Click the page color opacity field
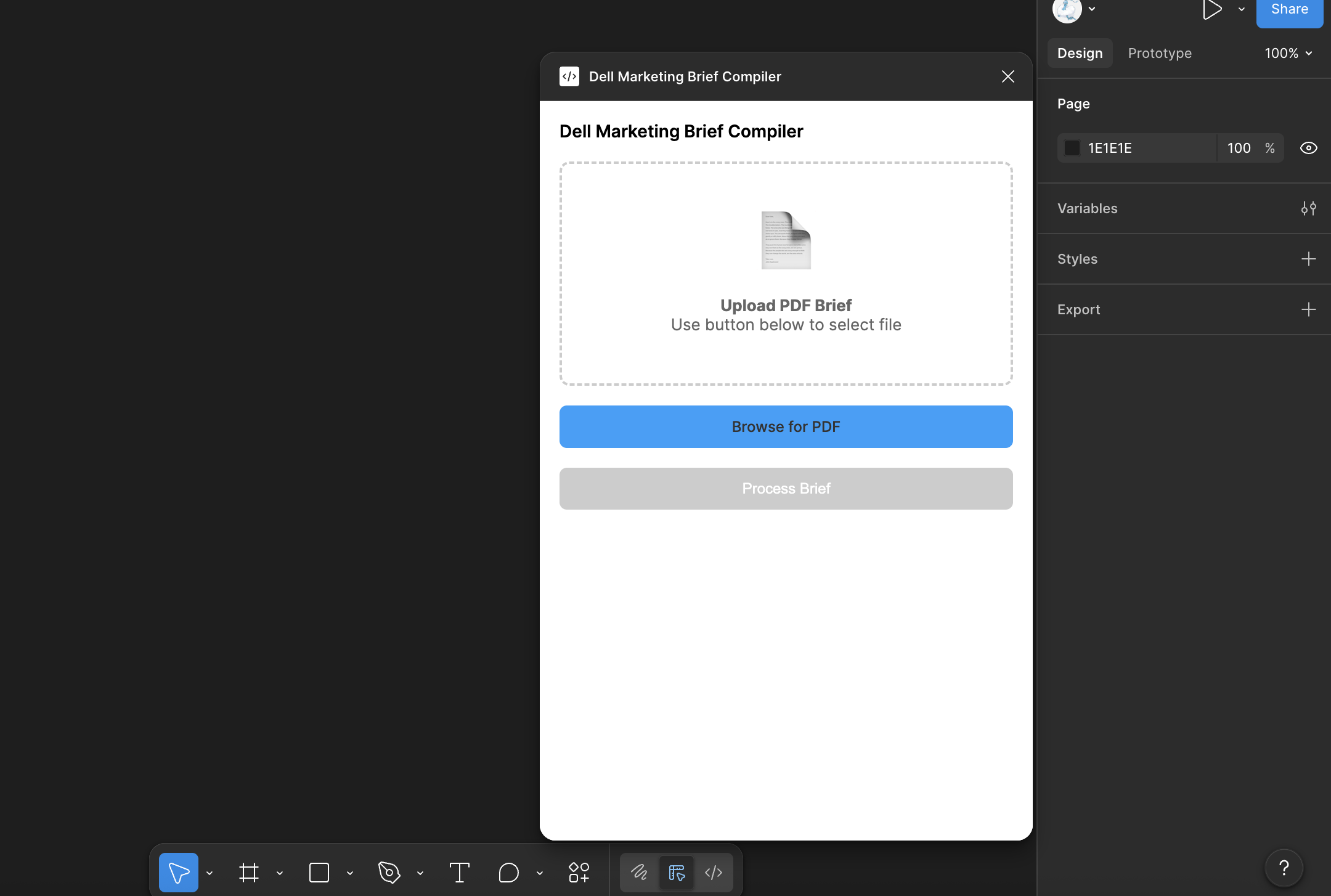1331x896 pixels. tap(1250, 148)
